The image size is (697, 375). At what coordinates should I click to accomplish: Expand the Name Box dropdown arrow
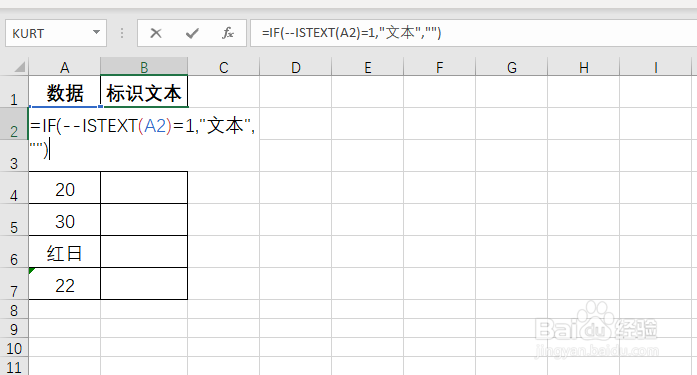point(96,32)
